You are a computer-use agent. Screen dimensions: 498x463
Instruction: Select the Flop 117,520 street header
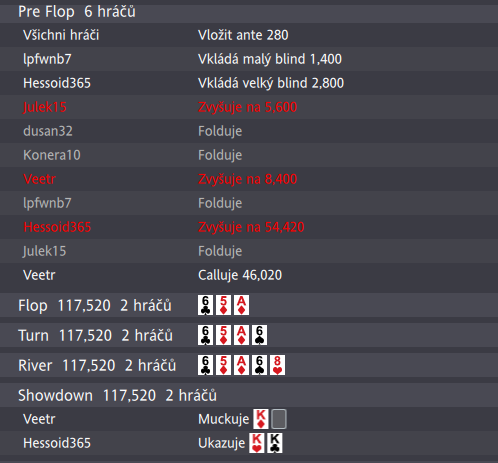click(x=249, y=305)
